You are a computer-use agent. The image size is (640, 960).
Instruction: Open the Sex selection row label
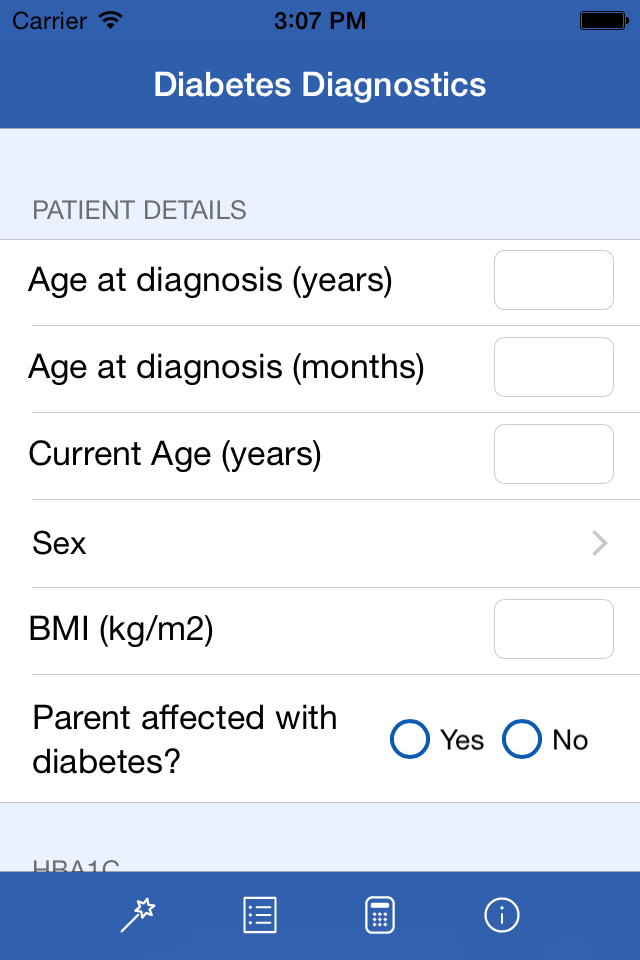[x=59, y=543]
